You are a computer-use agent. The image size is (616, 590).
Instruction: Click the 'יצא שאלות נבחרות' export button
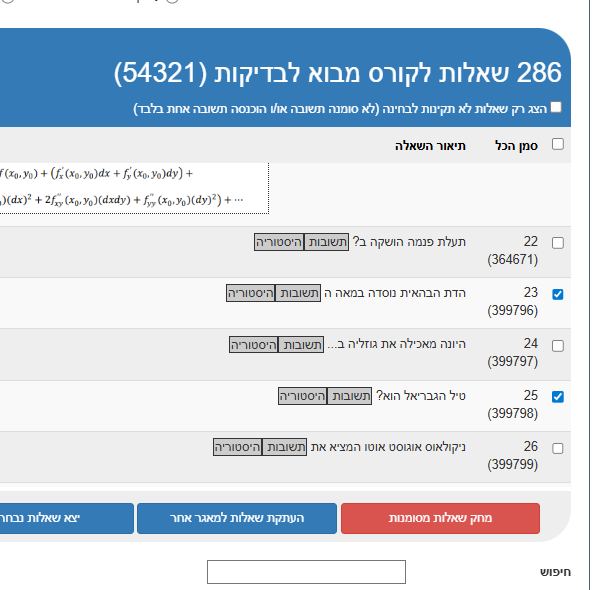[65, 518]
